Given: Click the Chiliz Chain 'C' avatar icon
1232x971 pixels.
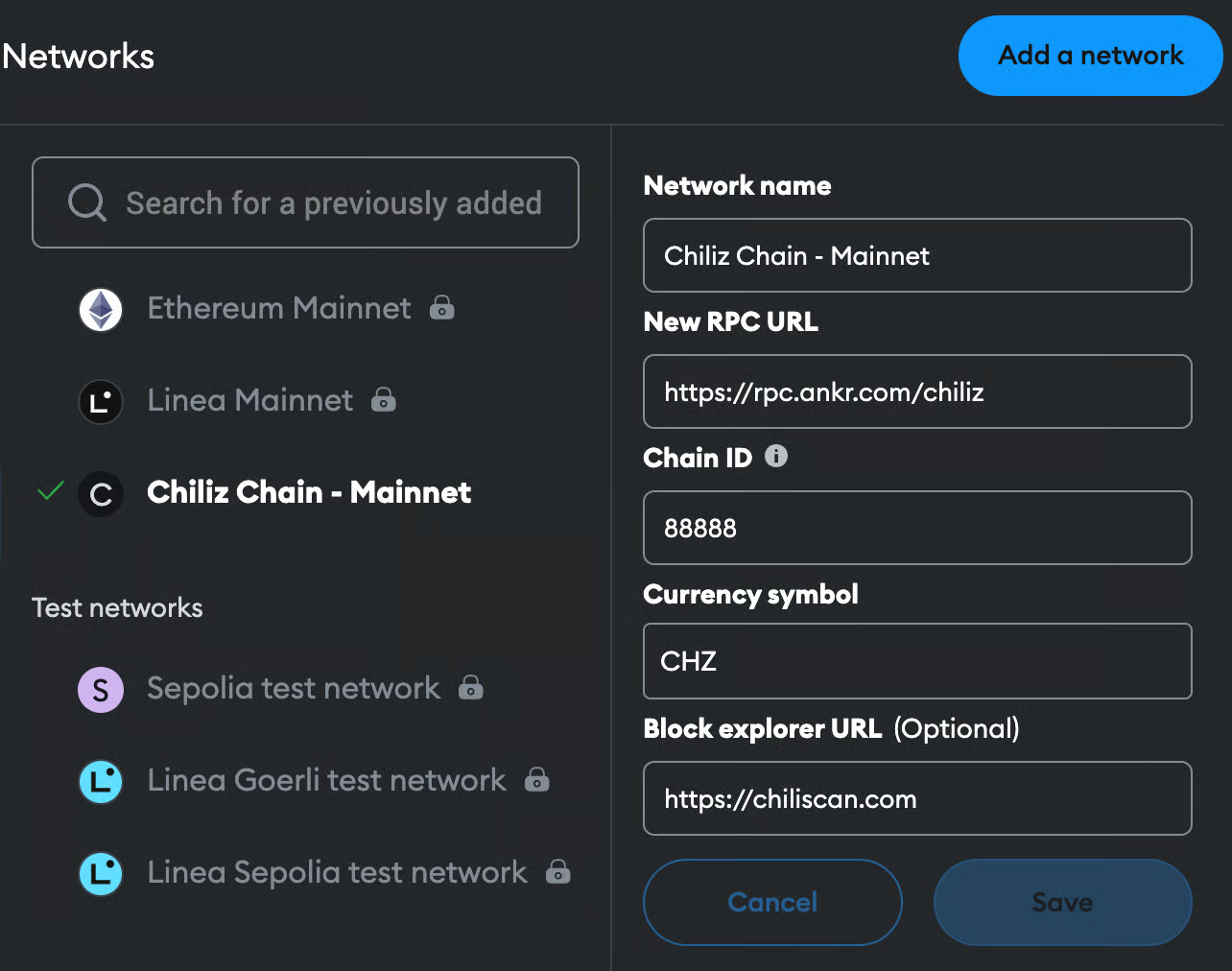Looking at the screenshot, I should (101, 494).
